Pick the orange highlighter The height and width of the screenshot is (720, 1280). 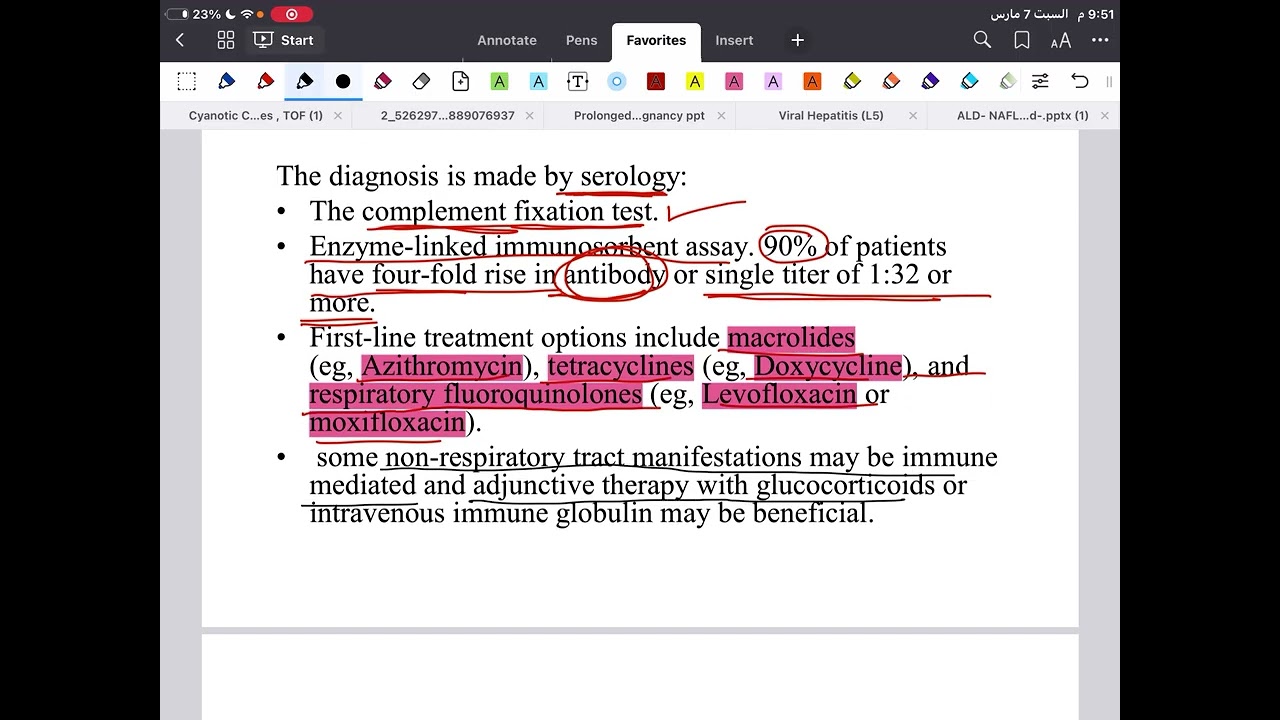click(891, 81)
